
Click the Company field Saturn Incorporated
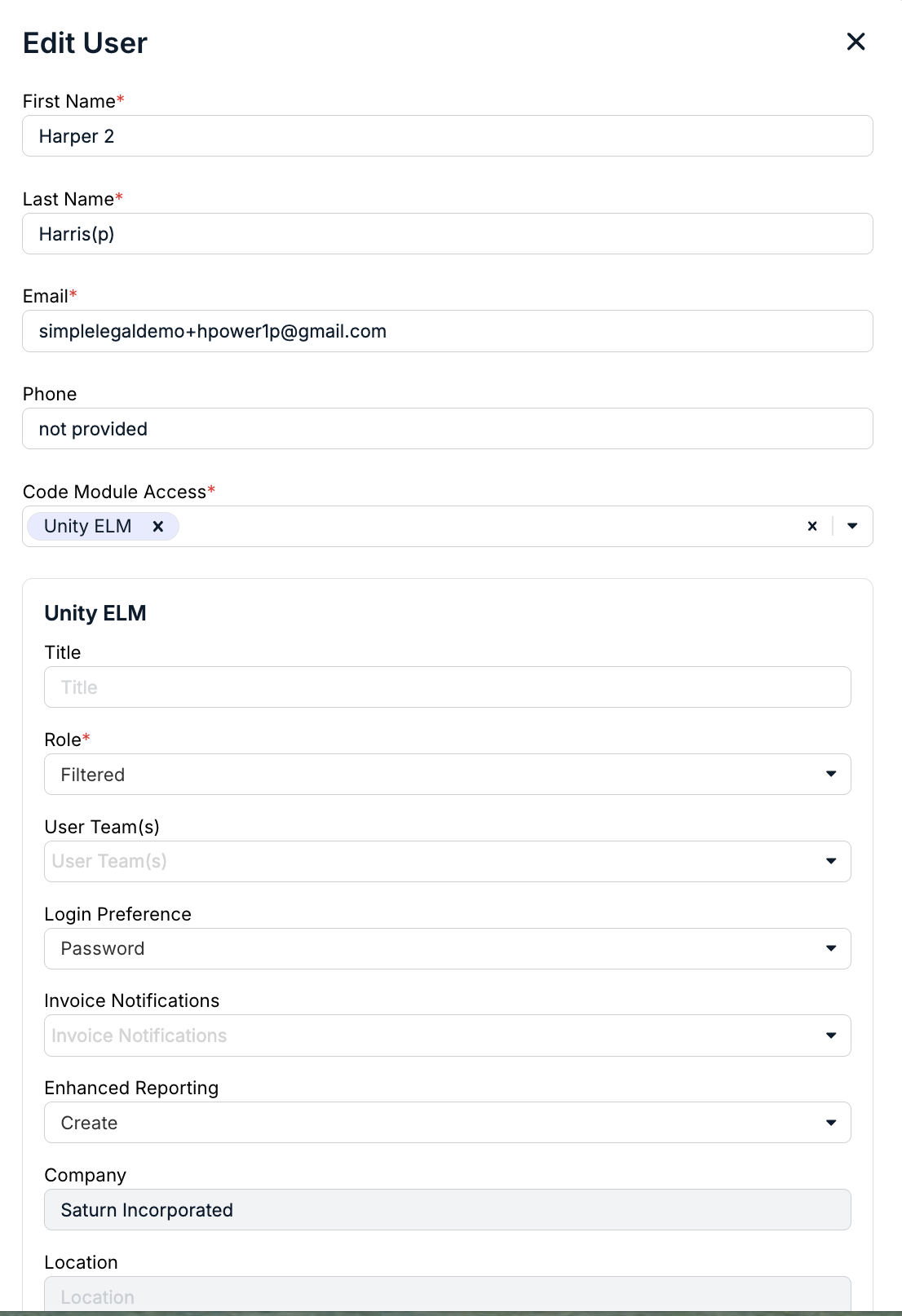(x=448, y=1210)
